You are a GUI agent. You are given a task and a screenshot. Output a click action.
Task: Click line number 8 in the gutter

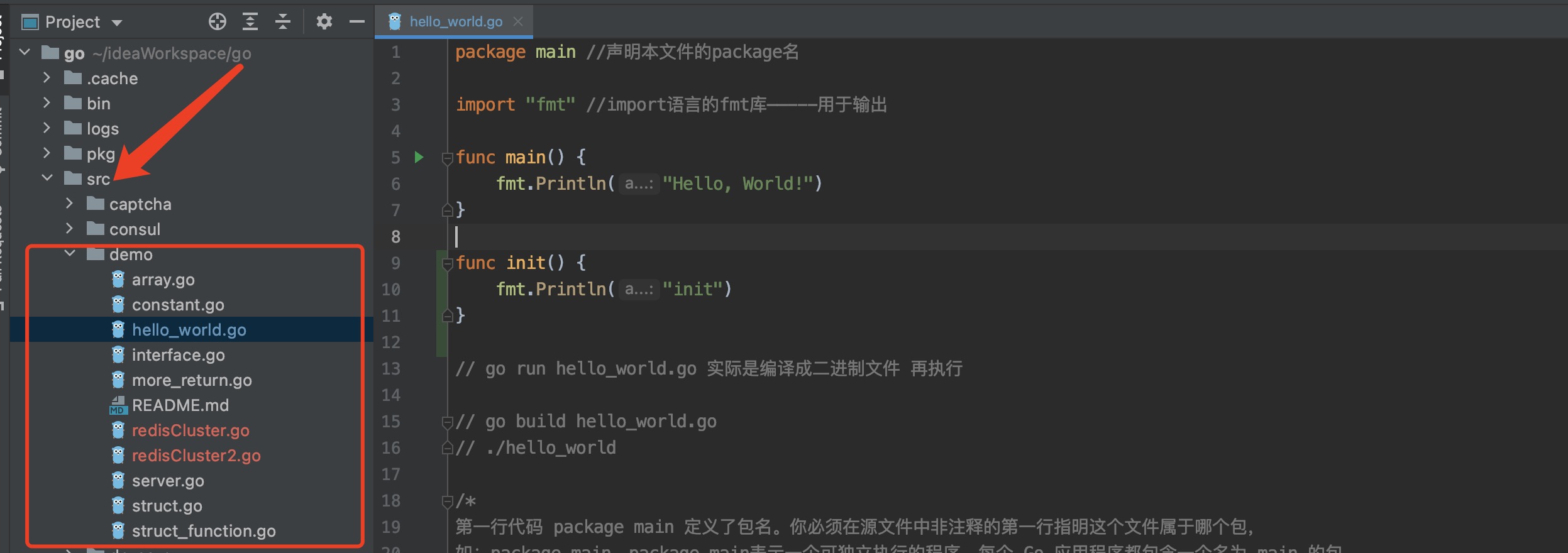pyautogui.click(x=395, y=236)
